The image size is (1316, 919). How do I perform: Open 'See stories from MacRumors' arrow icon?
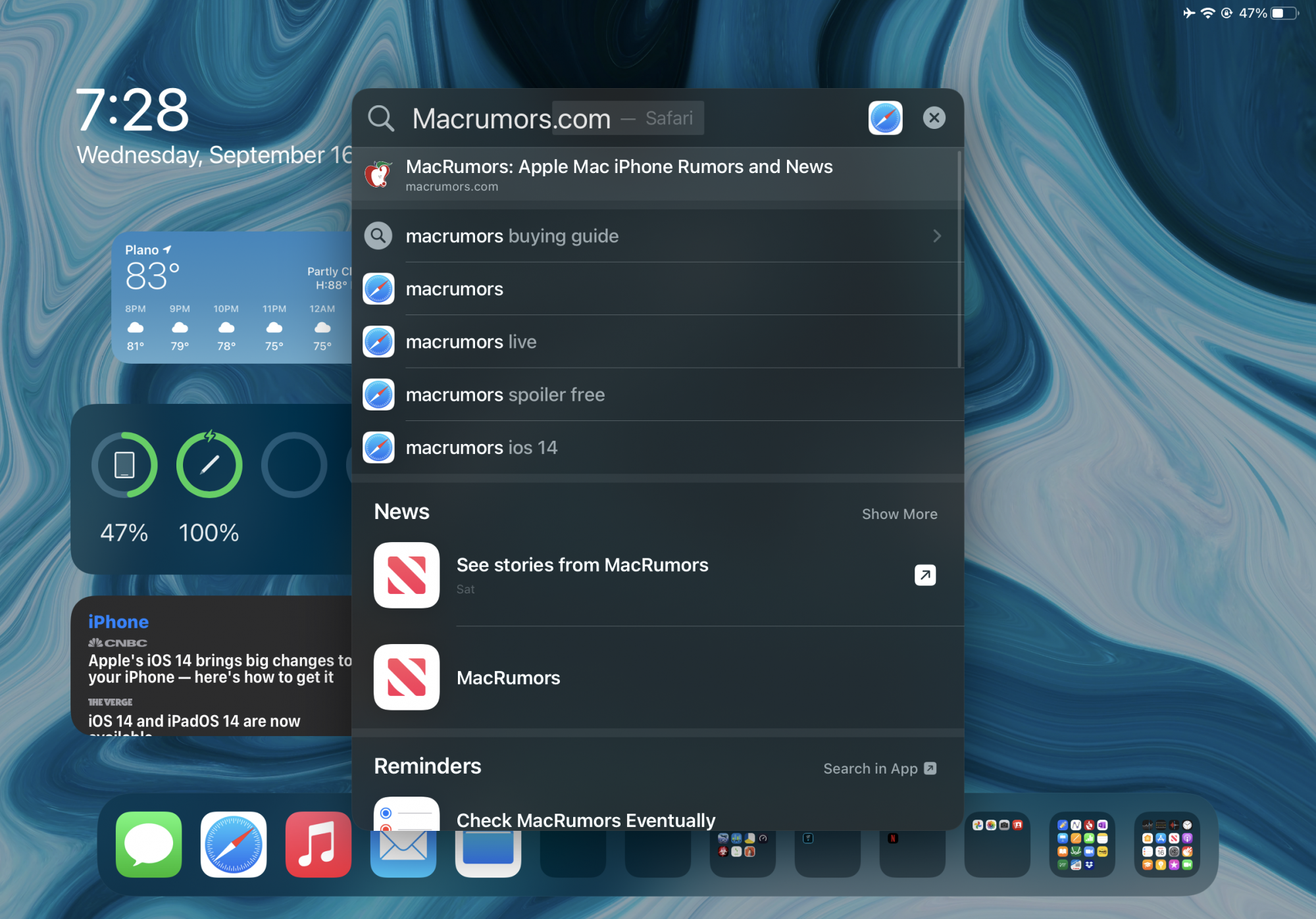tap(924, 575)
